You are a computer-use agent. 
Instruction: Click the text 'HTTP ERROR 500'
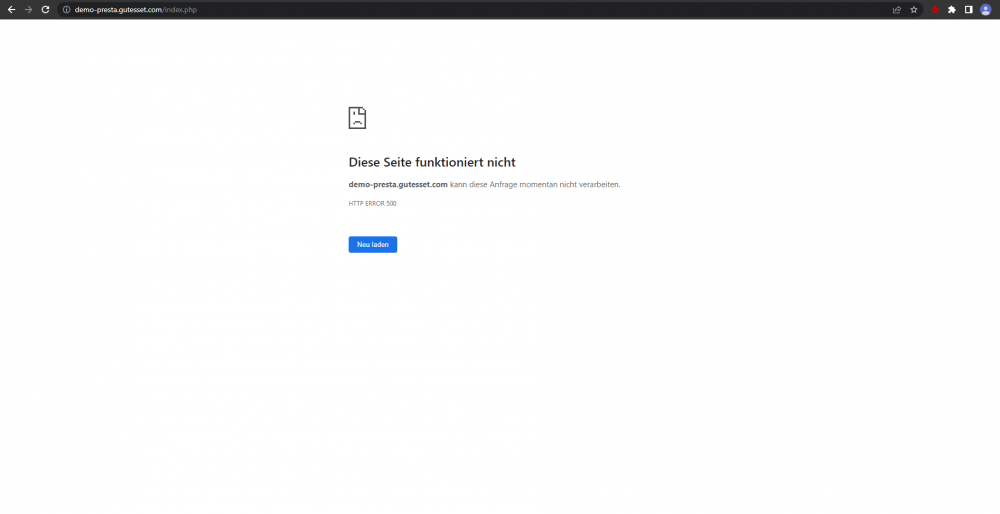coord(372,203)
